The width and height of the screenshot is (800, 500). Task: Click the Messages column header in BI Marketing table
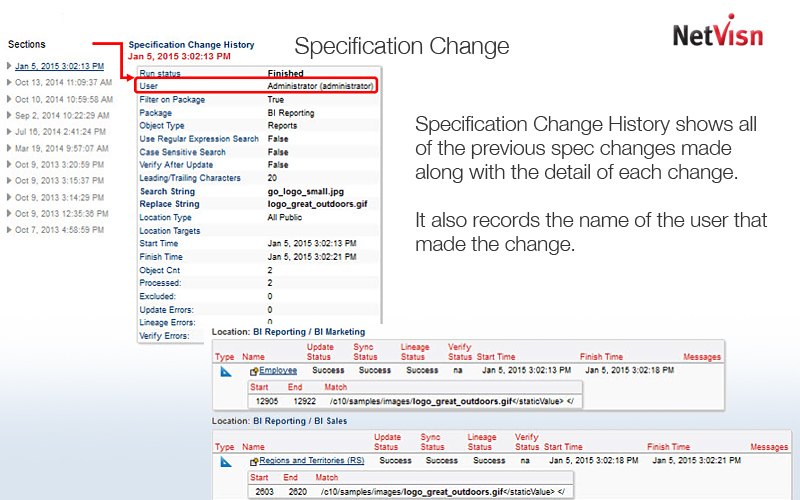(702, 357)
